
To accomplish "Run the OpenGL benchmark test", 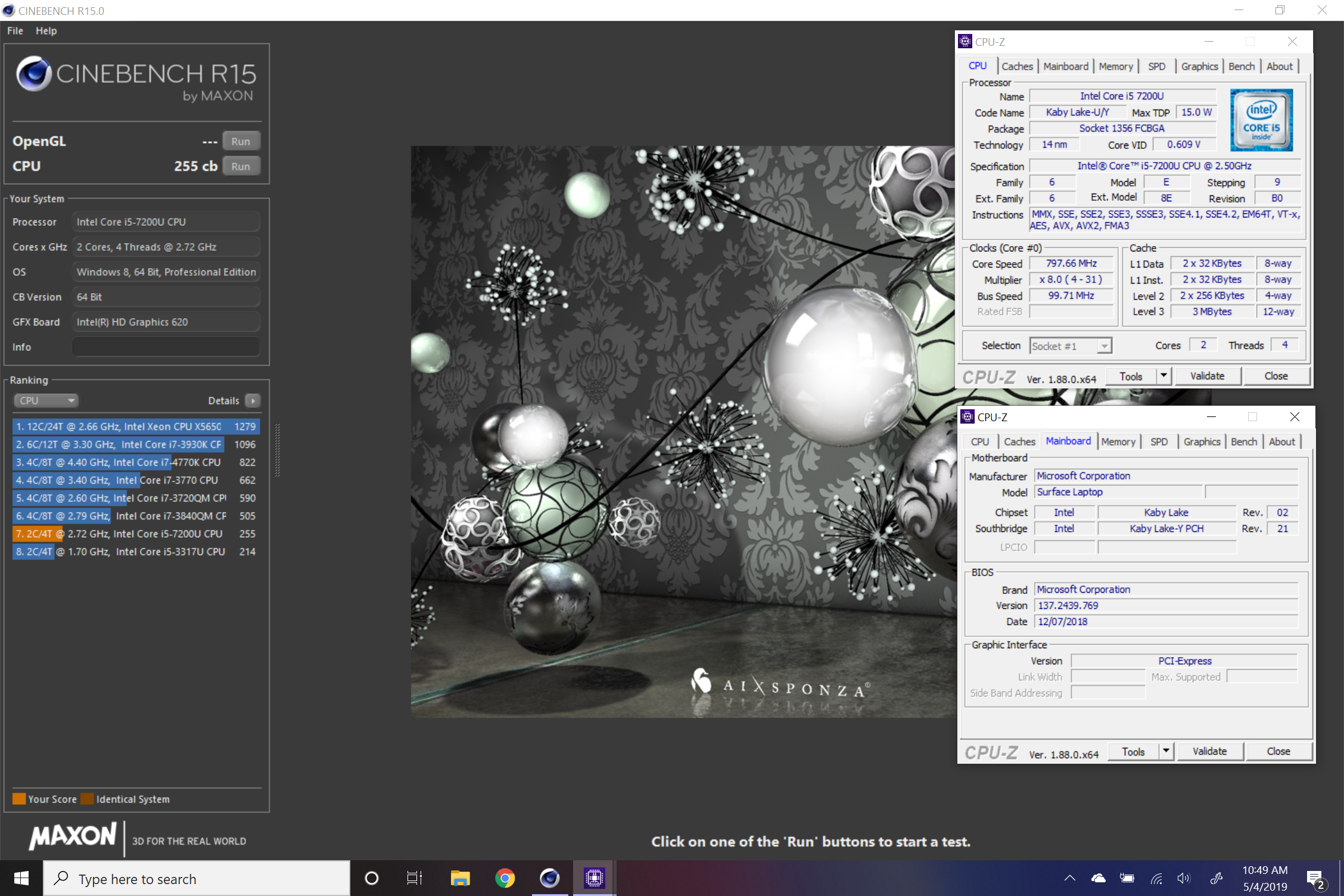I will coord(241,141).
